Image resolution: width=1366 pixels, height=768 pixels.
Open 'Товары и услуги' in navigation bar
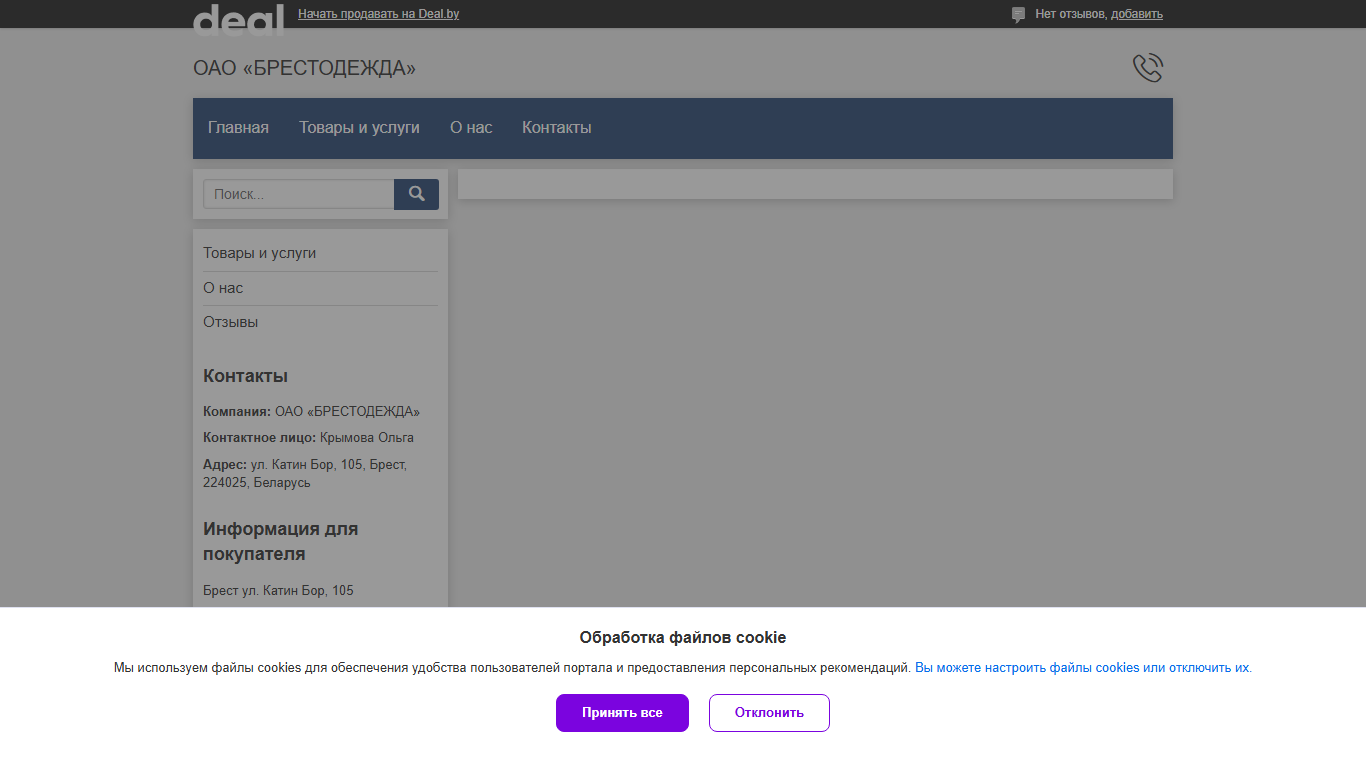click(359, 127)
